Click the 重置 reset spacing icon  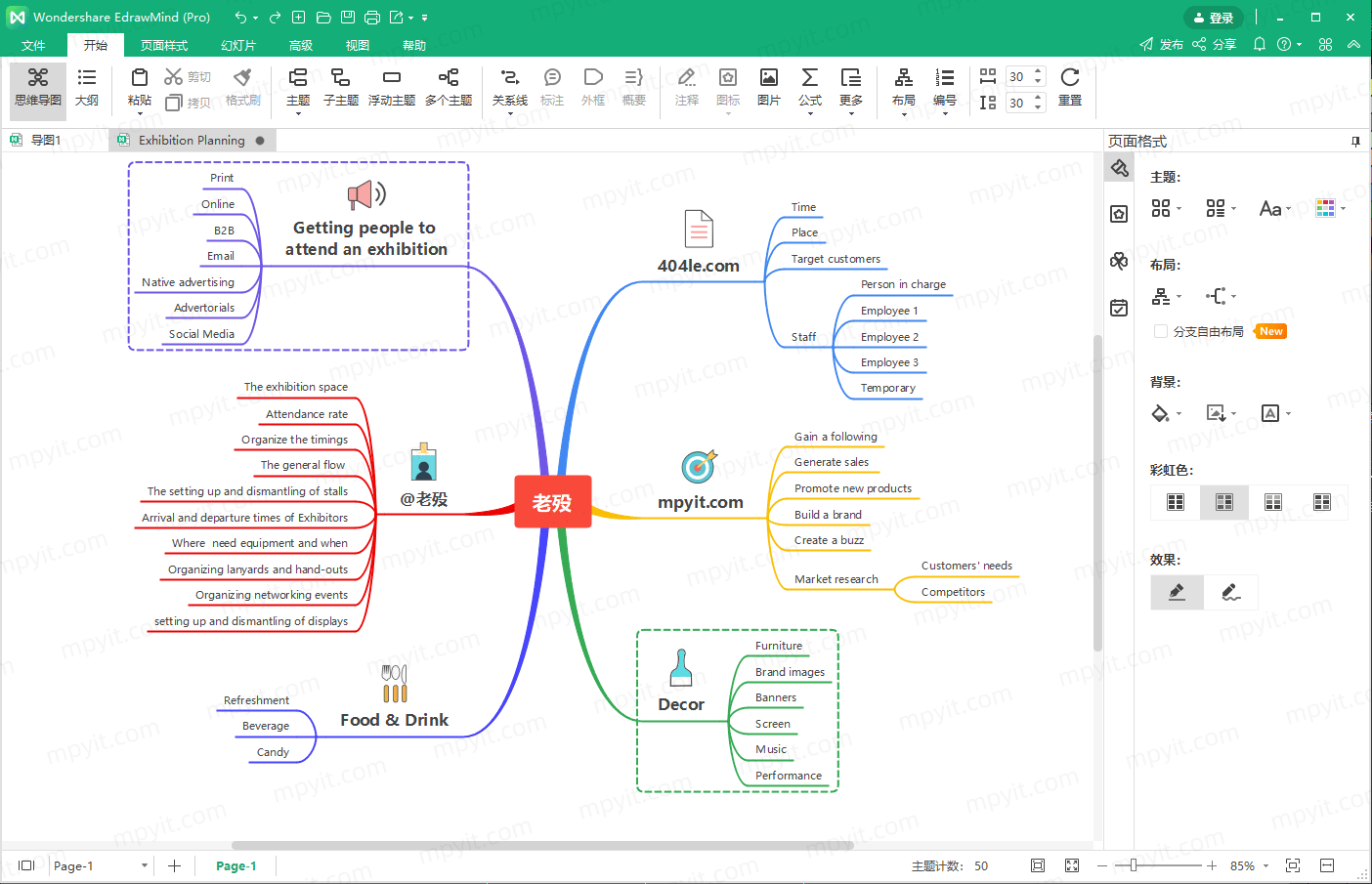[x=1070, y=88]
